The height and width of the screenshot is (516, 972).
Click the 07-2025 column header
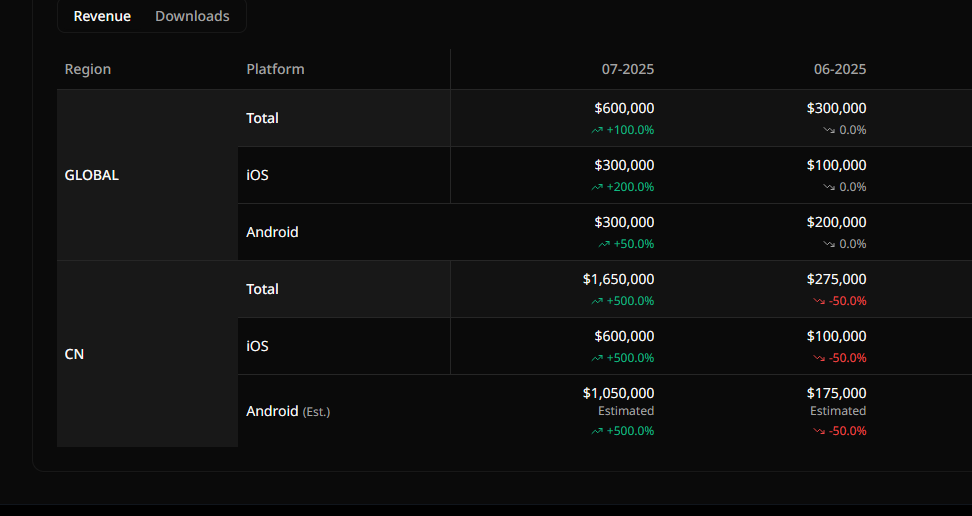click(x=627, y=69)
